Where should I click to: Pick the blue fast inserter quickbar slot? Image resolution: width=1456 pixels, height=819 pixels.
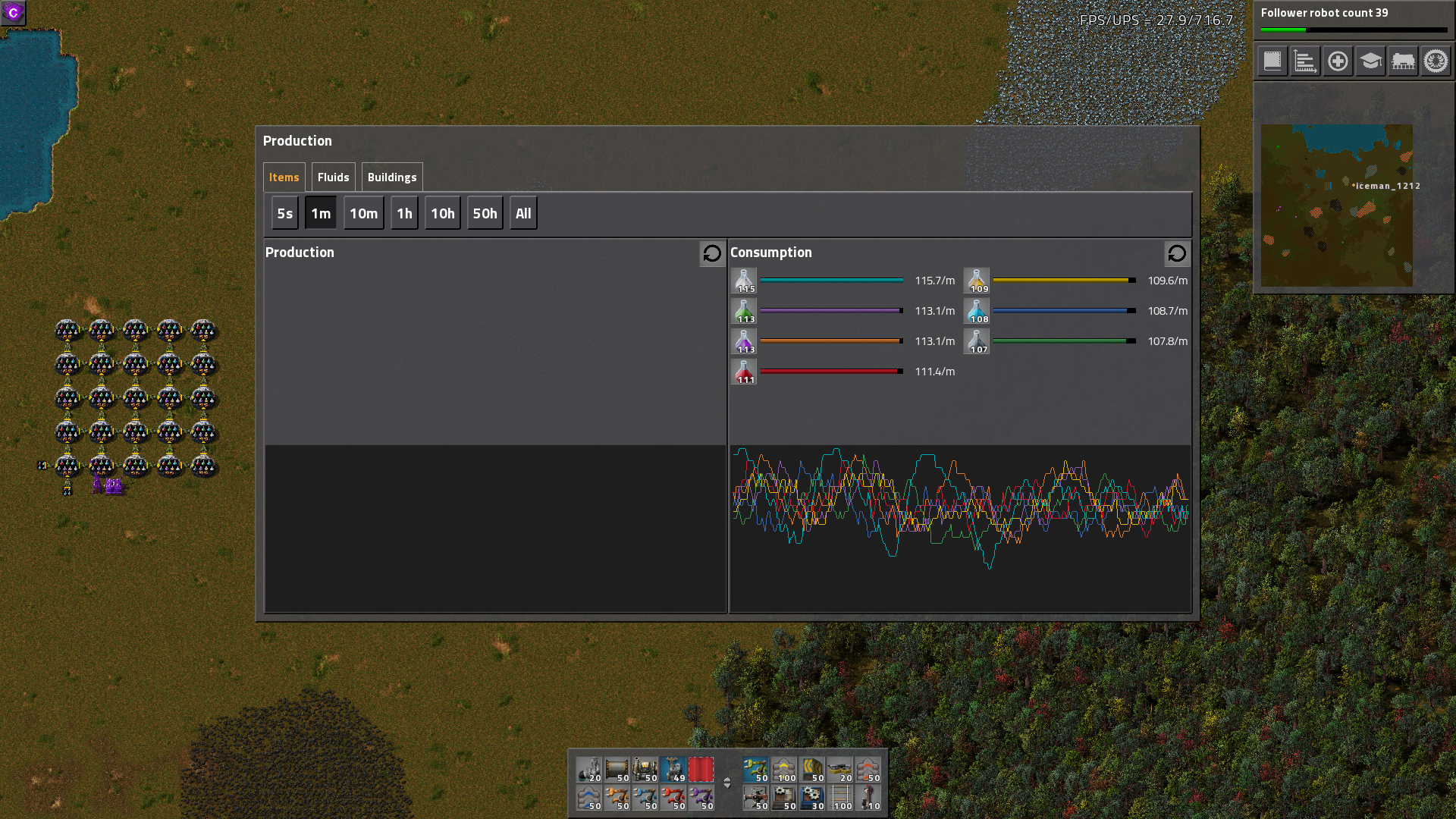(645, 798)
